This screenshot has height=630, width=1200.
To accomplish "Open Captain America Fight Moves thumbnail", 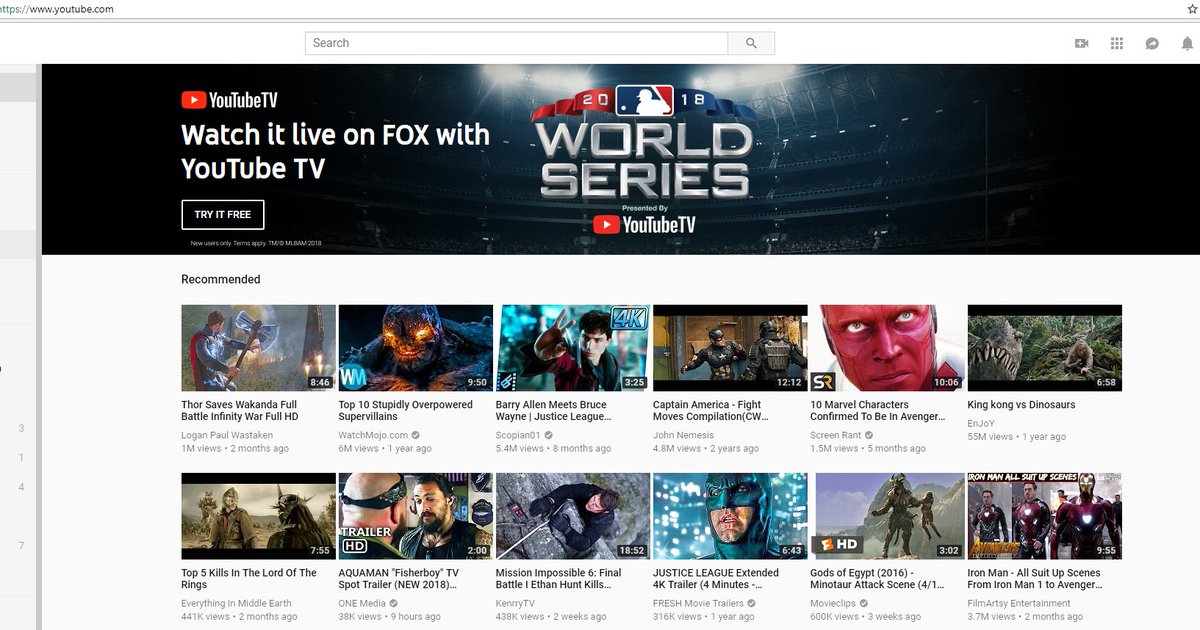I will [730, 348].
